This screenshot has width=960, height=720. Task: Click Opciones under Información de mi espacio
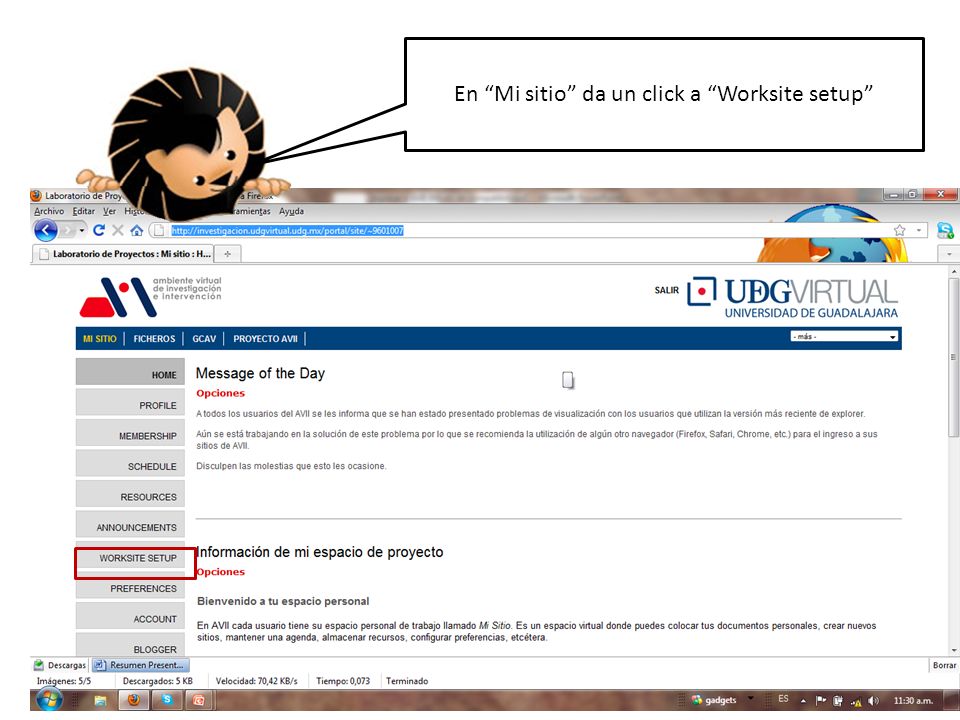(x=220, y=572)
